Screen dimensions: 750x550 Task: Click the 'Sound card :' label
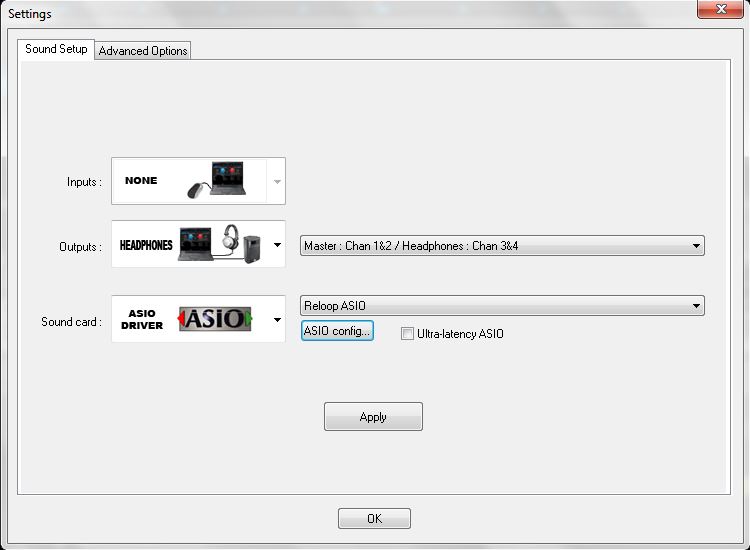click(x=71, y=322)
